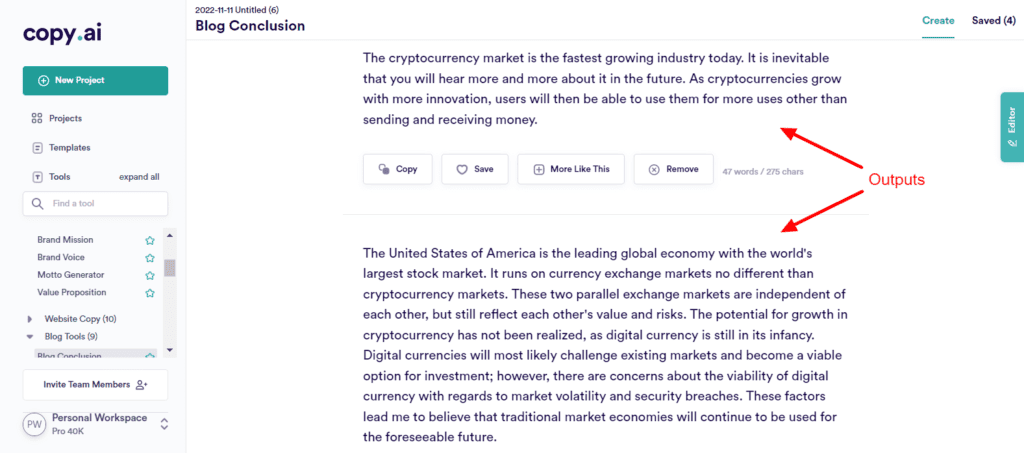Viewport: 1024px width, 453px height.
Task: Toggle the Brand Voice favorite star
Action: pos(149,258)
